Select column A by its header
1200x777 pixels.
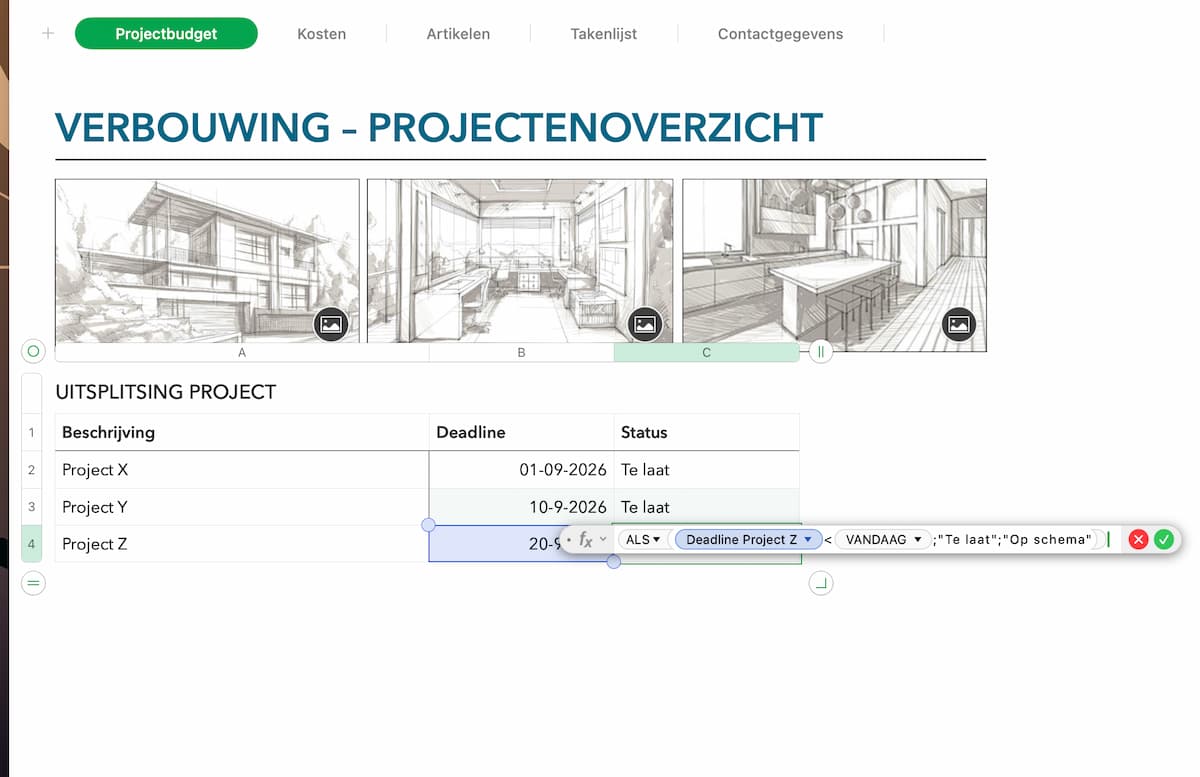(242, 353)
